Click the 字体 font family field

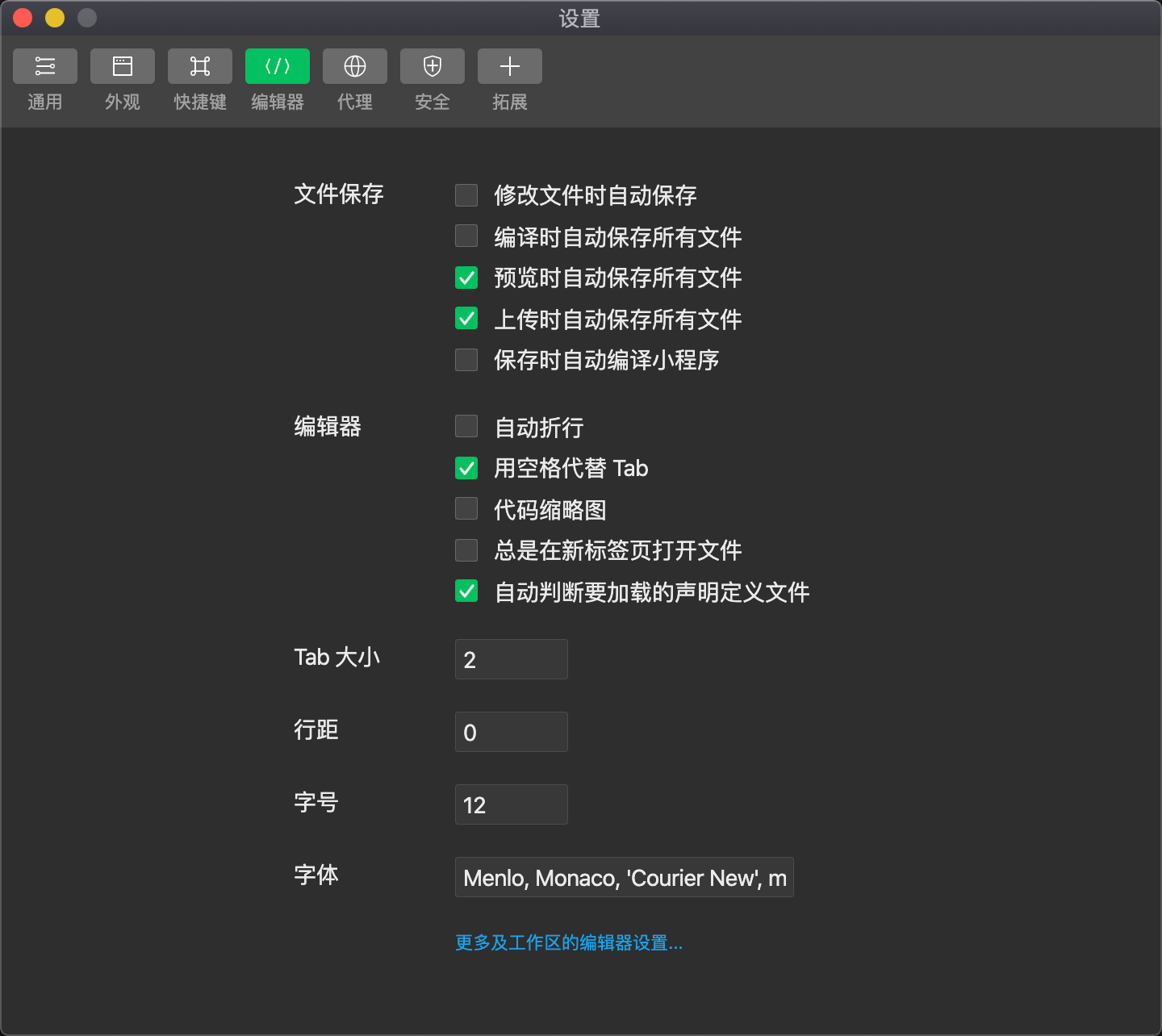click(625, 877)
